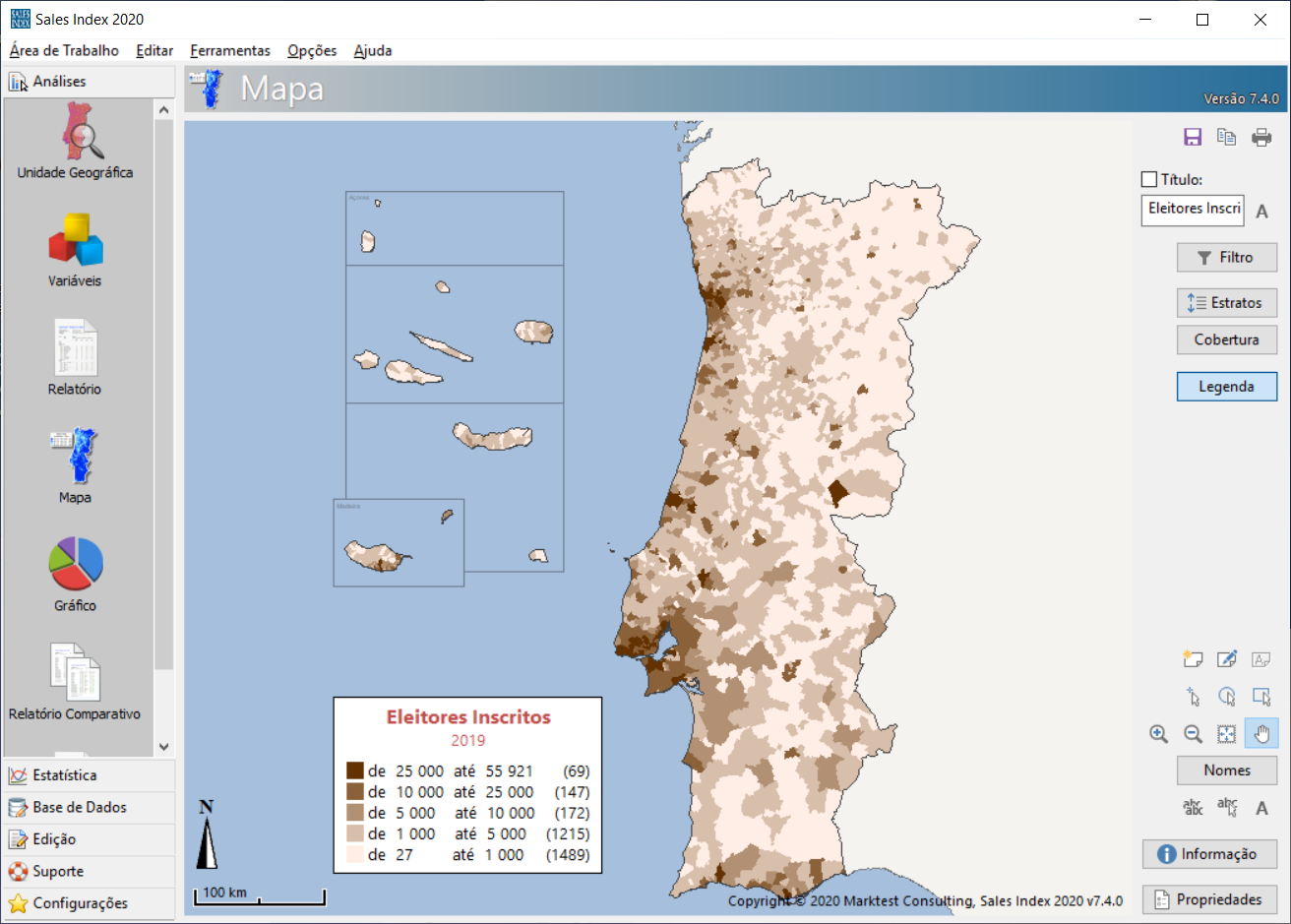Expand the Base de Dados section

pos(79,807)
